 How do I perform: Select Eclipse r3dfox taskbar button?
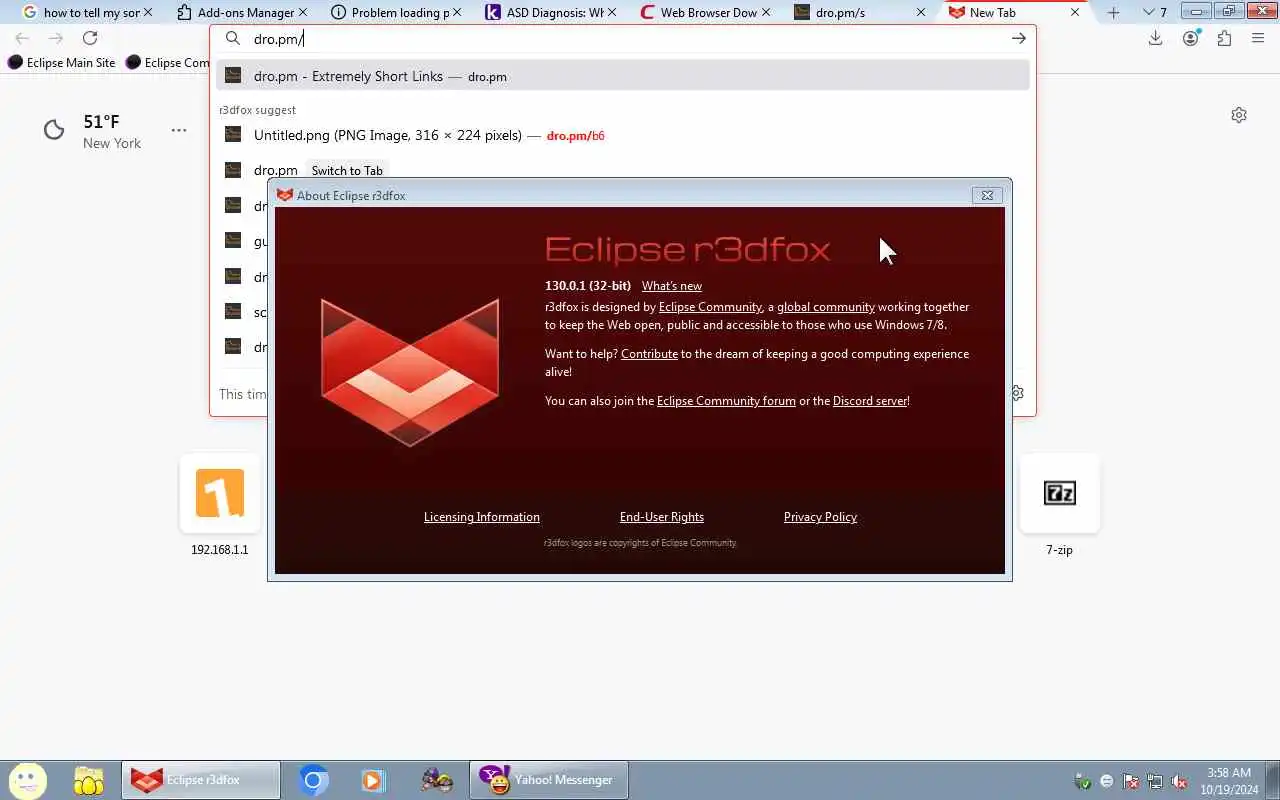(x=201, y=780)
